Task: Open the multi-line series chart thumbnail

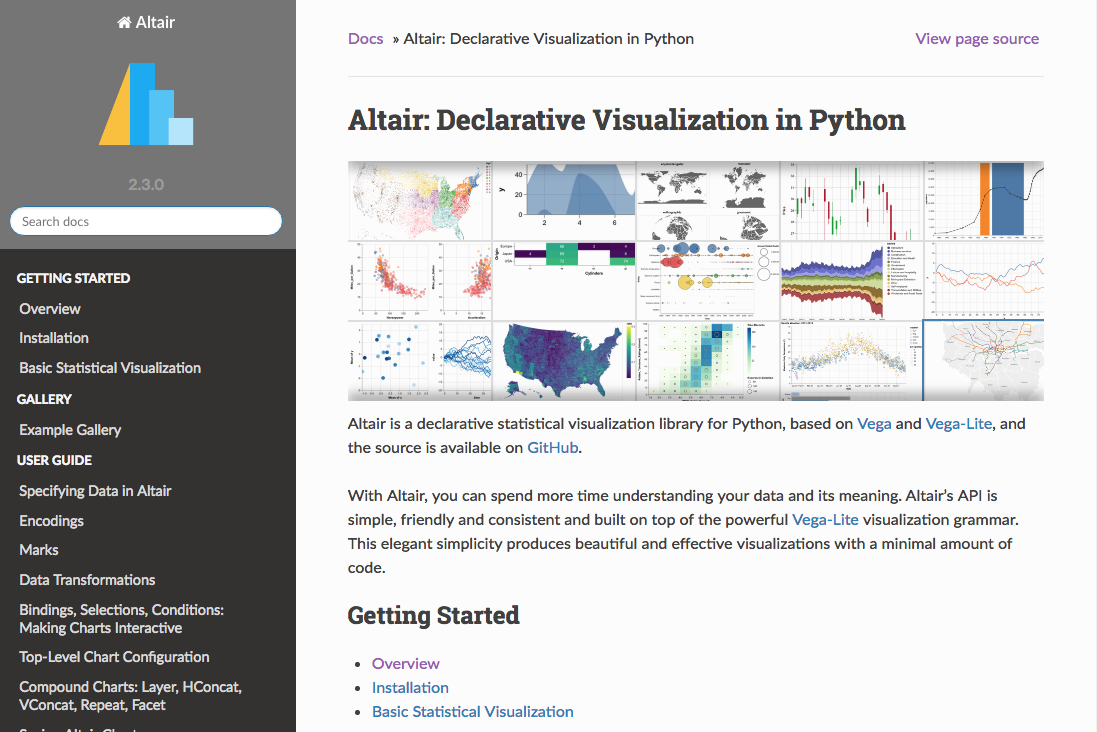Action: point(985,281)
